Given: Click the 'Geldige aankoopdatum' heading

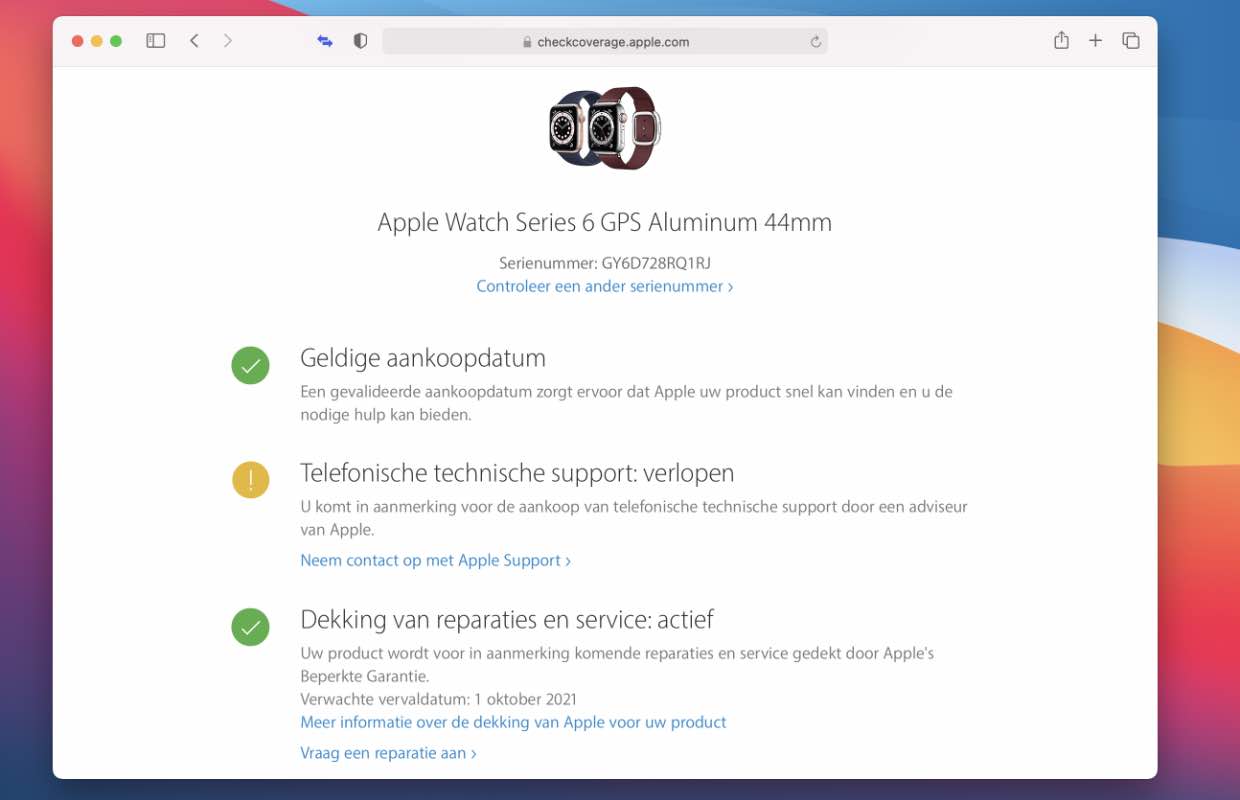Looking at the screenshot, I should coord(423,358).
